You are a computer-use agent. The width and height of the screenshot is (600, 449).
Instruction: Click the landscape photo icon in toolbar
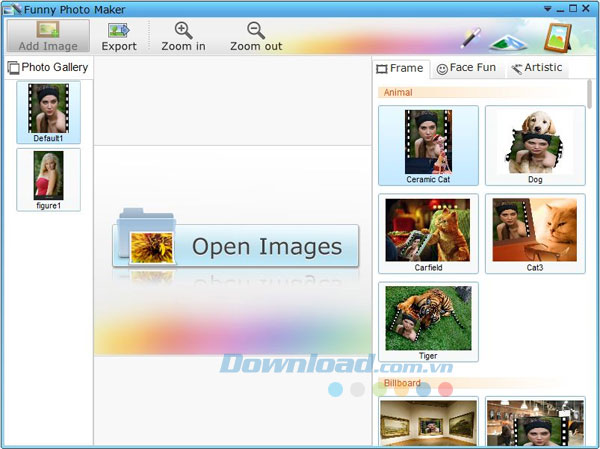pos(508,42)
